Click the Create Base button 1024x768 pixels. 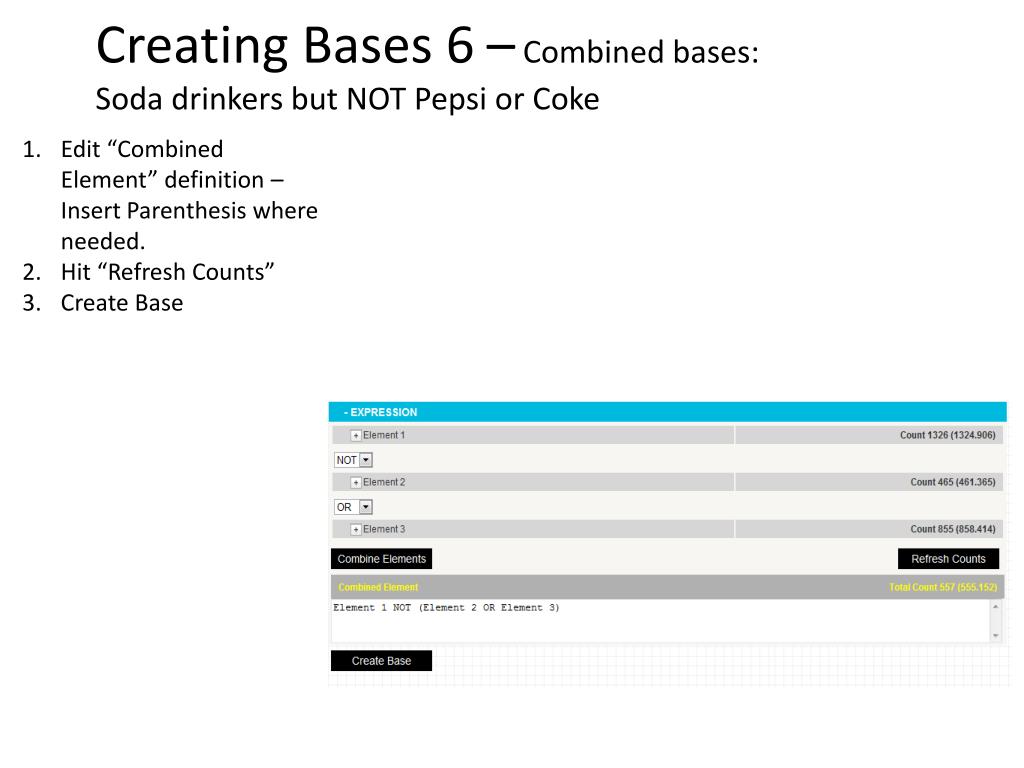pos(381,661)
